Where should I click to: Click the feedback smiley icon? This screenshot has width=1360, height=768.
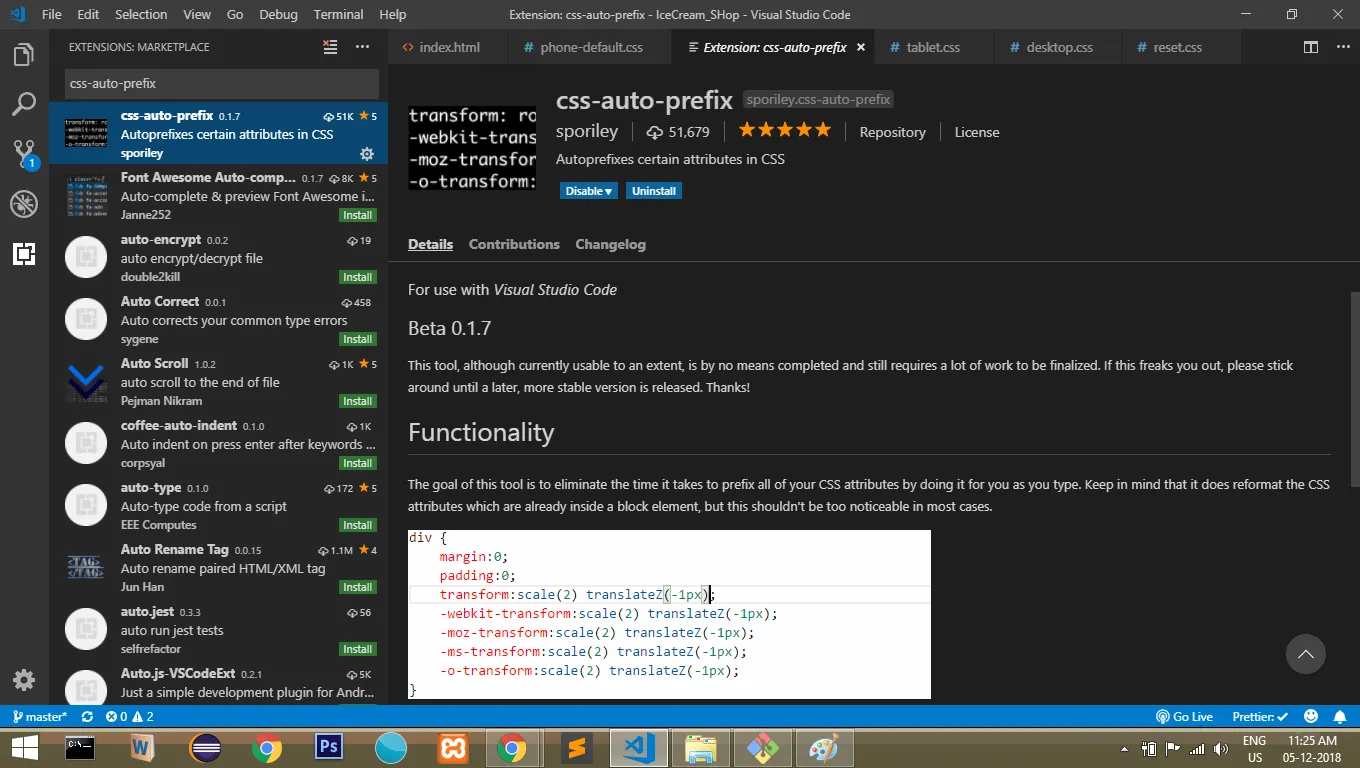tap(1311, 717)
